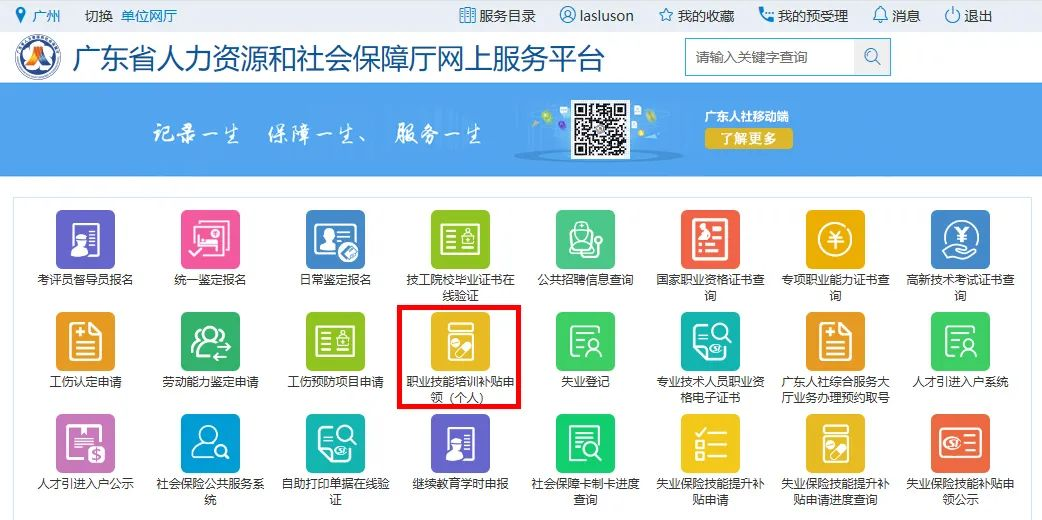Viewport: 1042px width, 520px height.
Task: Open 自助打印单据在线验证 icon
Action: pos(335,444)
